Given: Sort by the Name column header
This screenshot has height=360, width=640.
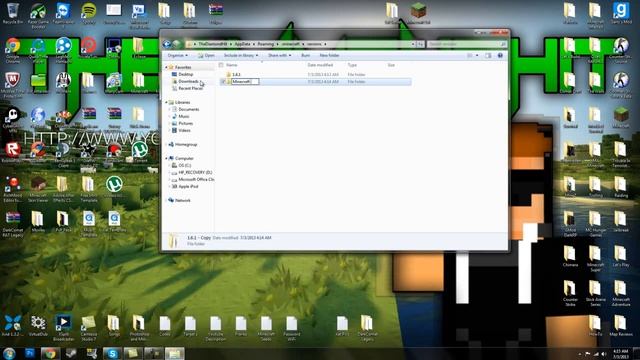Looking at the screenshot, I should tap(231, 65).
